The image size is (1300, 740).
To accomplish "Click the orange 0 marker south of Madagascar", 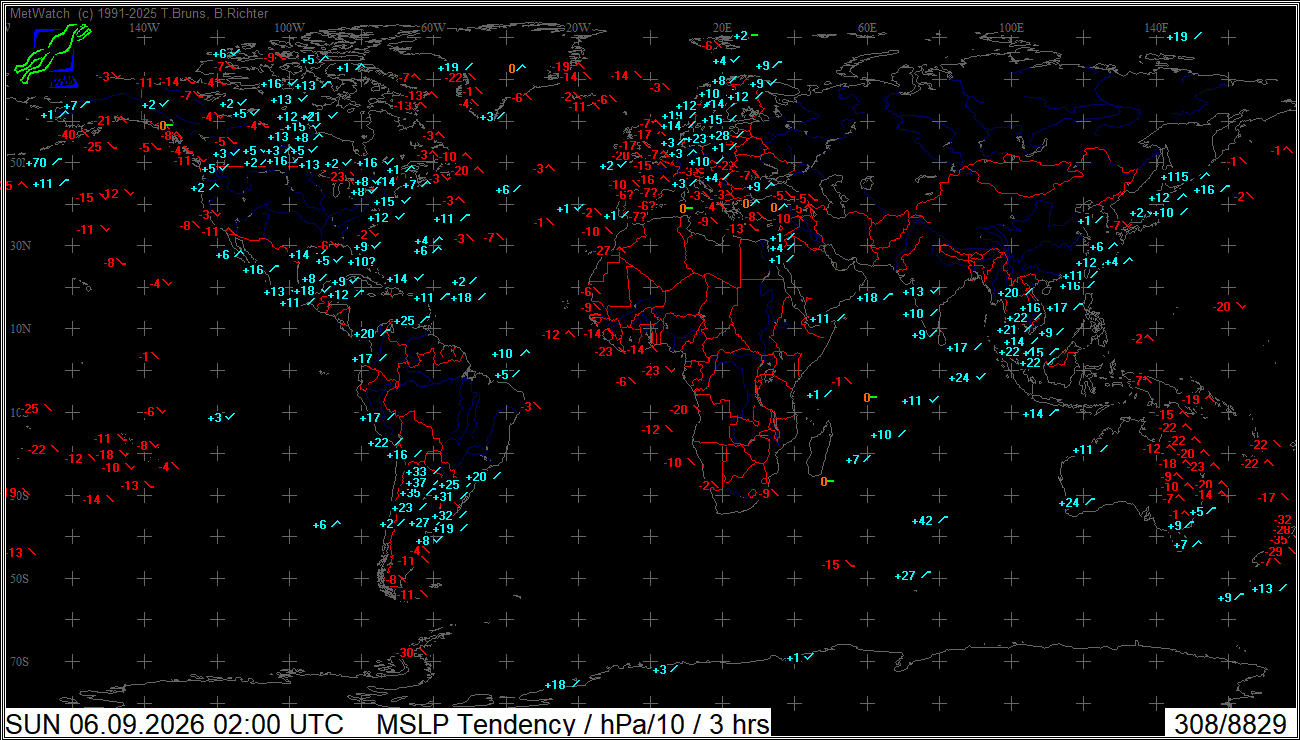I will [823, 482].
